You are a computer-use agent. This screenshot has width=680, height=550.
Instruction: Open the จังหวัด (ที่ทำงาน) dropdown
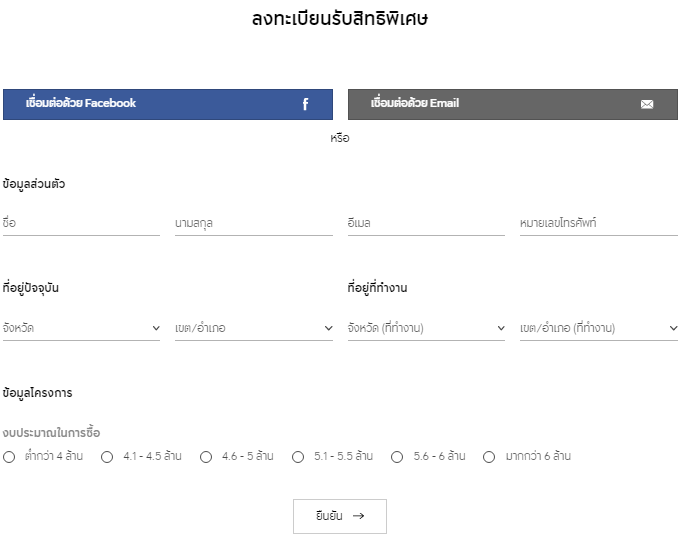tap(426, 328)
